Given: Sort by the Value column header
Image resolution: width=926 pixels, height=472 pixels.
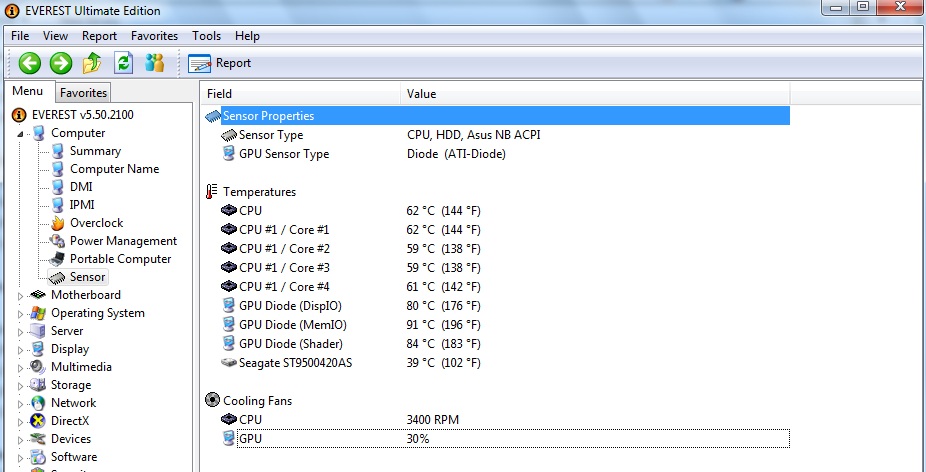Looking at the screenshot, I should click(x=595, y=93).
